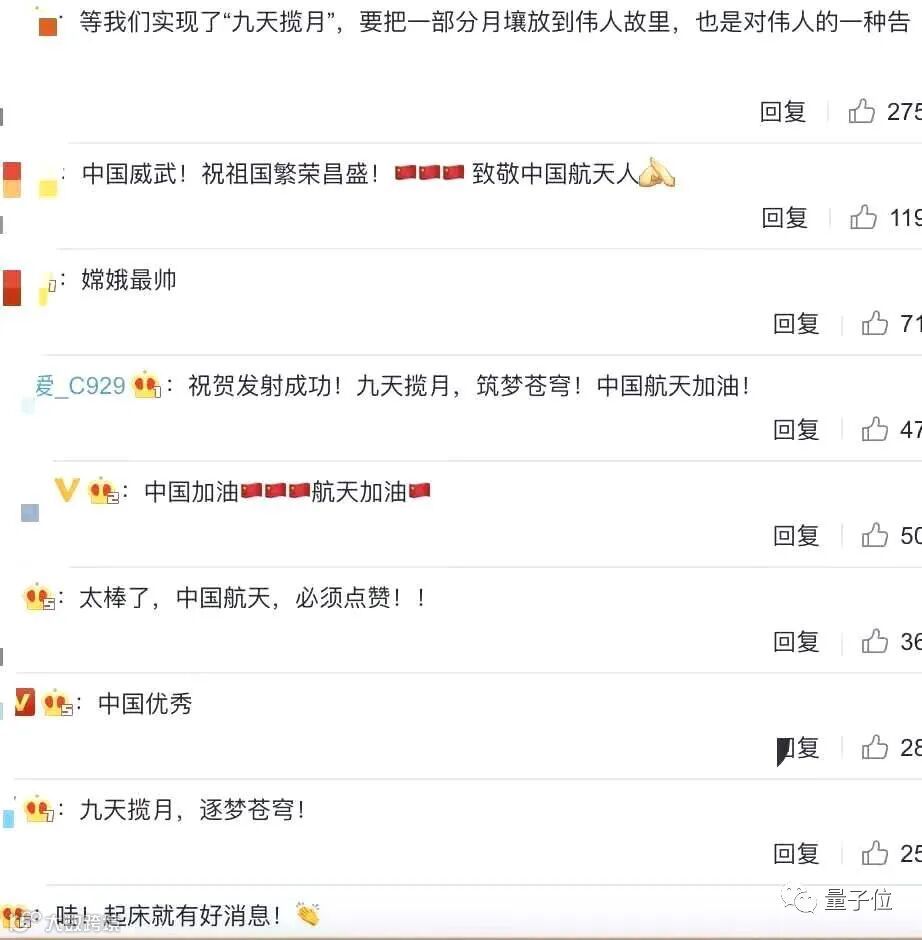The image size is (922, 940).
Task: Like the 中国优秀 comment
Action: (x=875, y=747)
